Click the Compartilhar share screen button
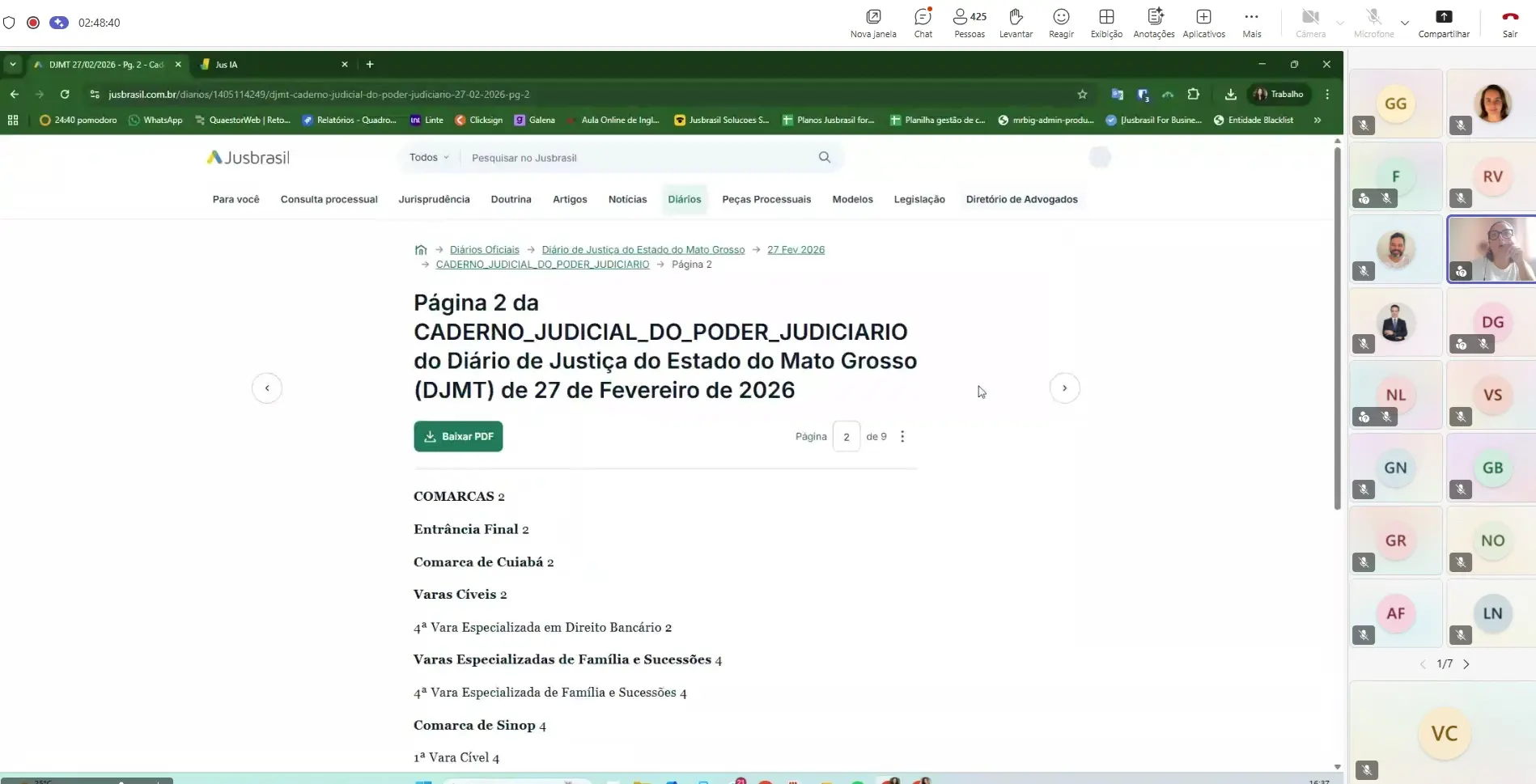The image size is (1536, 784). (1443, 23)
